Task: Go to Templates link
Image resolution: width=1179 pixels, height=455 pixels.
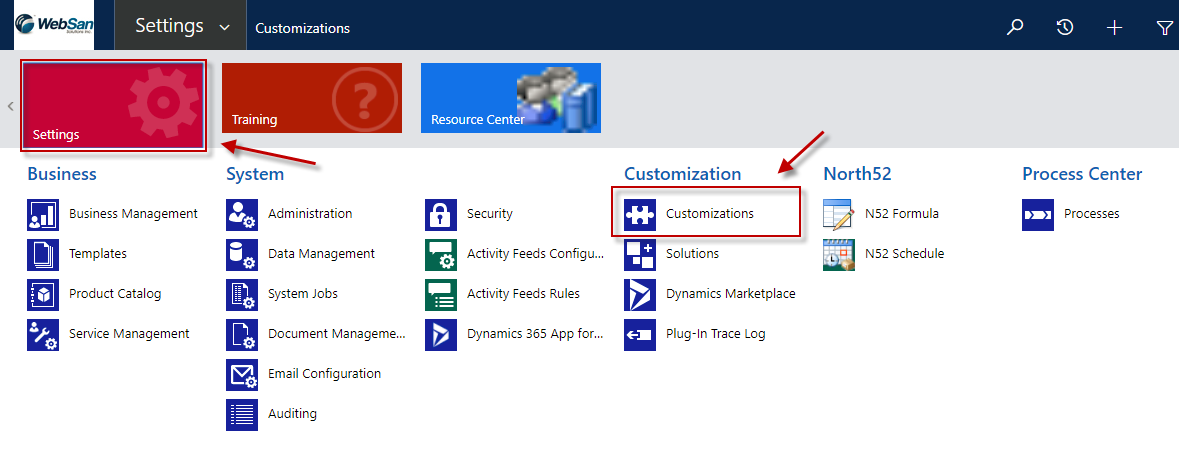Action: tap(98, 253)
